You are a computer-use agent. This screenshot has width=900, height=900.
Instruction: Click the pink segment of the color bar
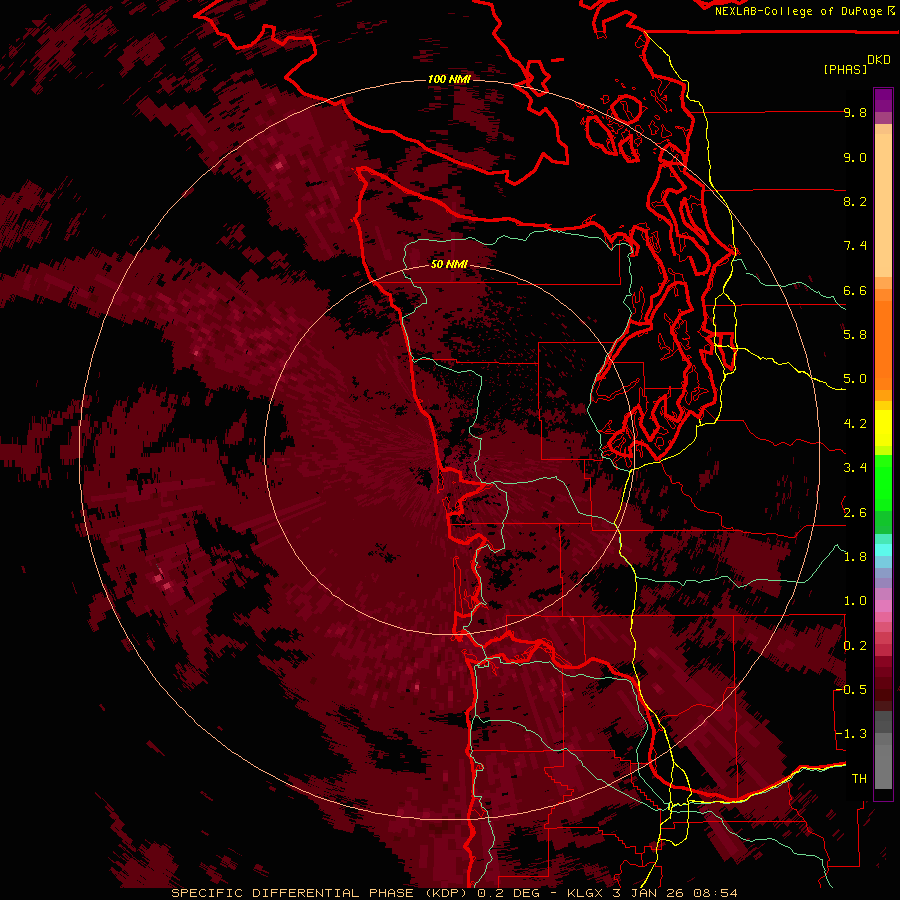pos(883,606)
